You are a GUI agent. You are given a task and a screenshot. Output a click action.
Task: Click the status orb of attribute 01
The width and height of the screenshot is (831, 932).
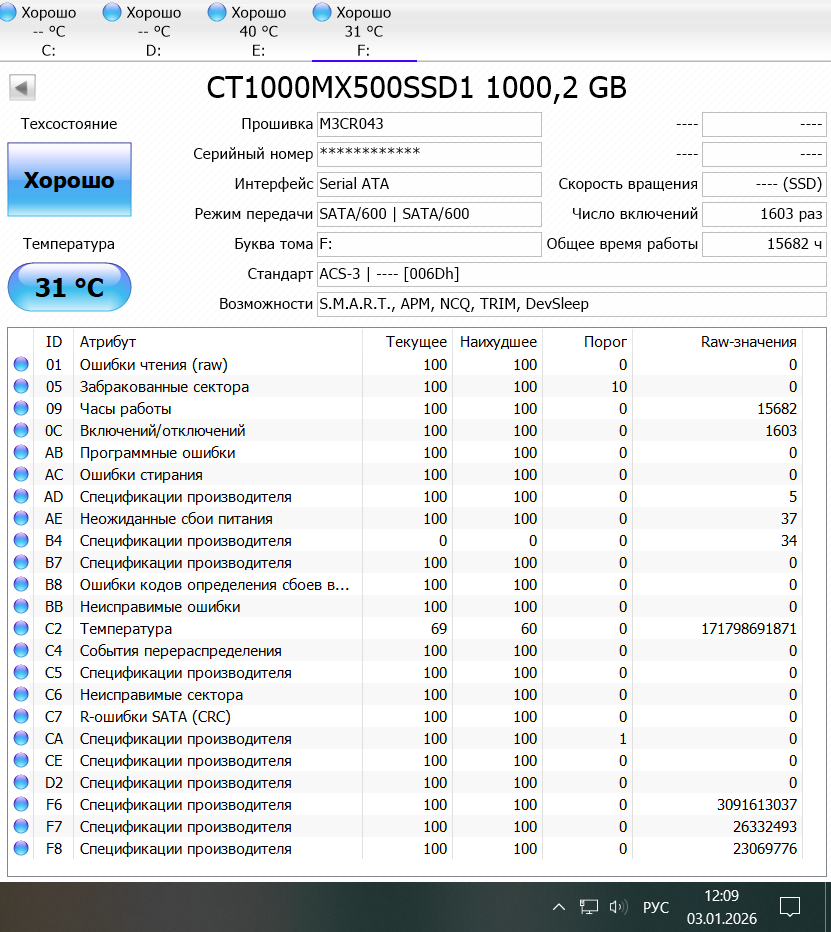(x=21, y=364)
